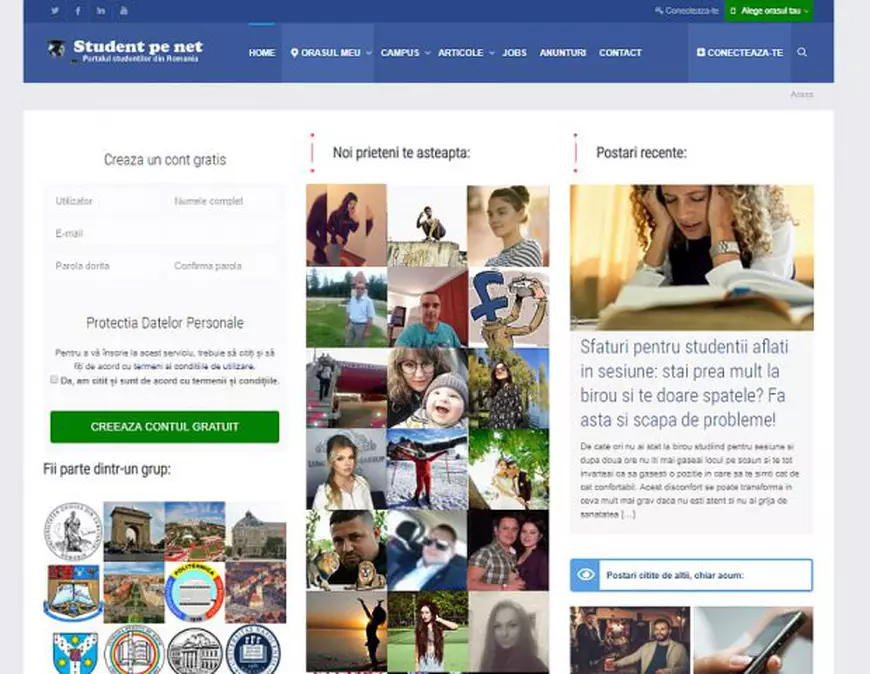Image resolution: width=870 pixels, height=674 pixels.
Task: Open the search on the navigation bar
Action: pyautogui.click(x=802, y=53)
